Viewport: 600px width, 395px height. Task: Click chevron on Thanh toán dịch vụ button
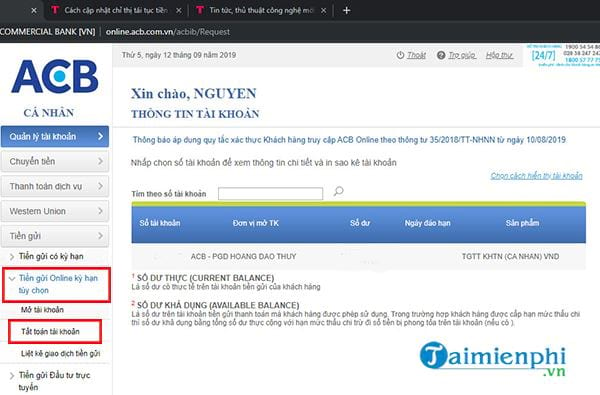tap(100, 186)
